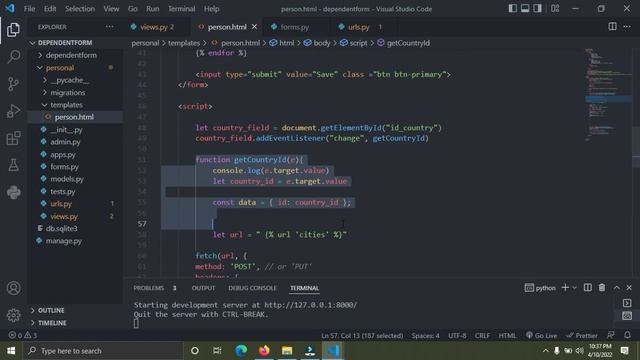Change UTF-8 encoding
Image resolution: width=640 pixels, height=360 pixels.
click(x=457, y=336)
